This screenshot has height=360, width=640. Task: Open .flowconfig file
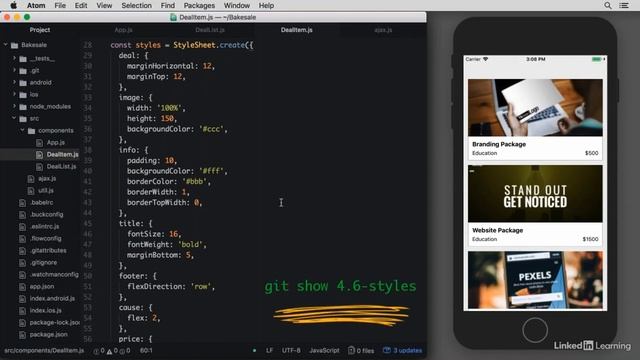pyautogui.click(x=45, y=238)
